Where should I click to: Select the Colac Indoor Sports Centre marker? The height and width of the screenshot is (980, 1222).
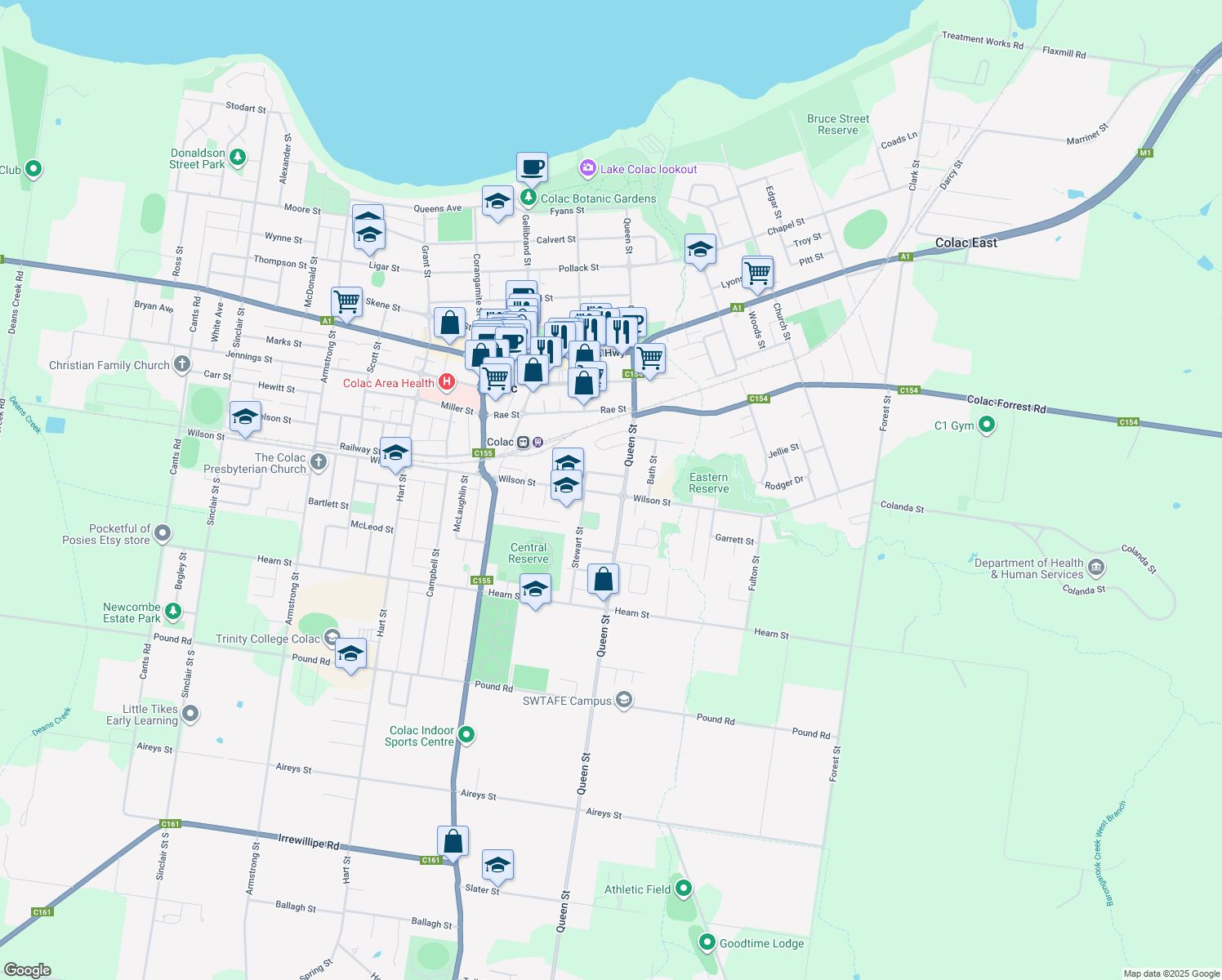(466, 734)
